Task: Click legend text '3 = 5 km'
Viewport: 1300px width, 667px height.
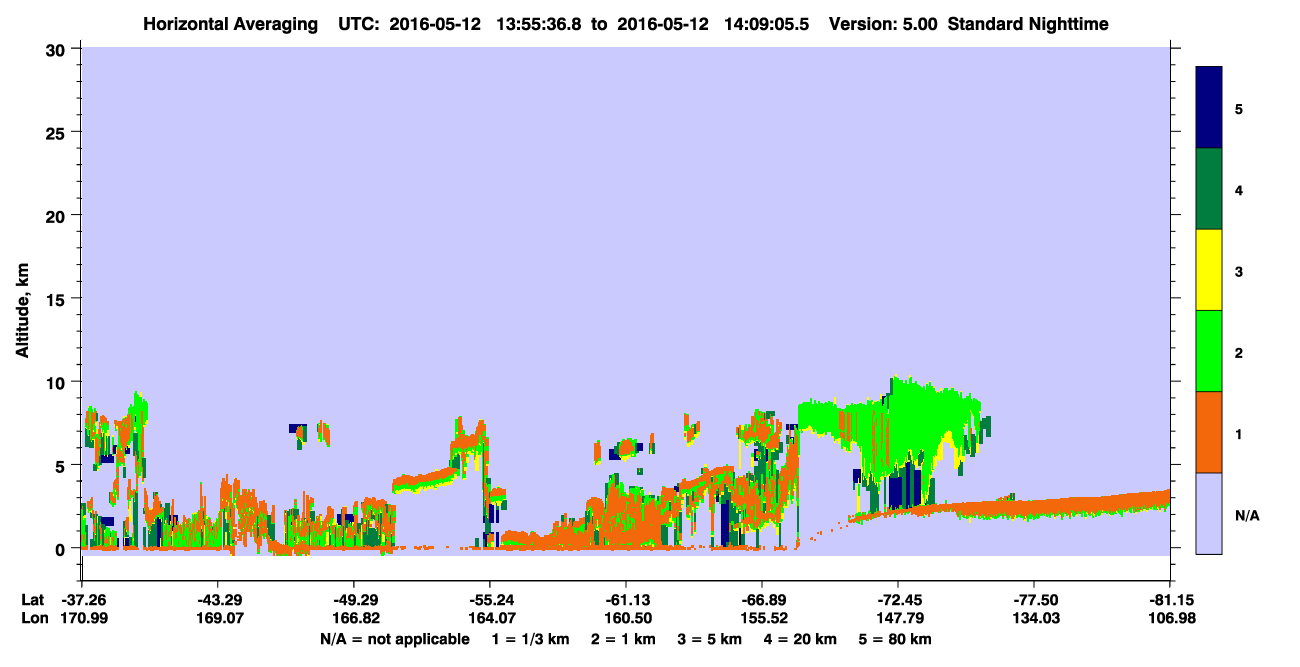Action: tap(712, 639)
